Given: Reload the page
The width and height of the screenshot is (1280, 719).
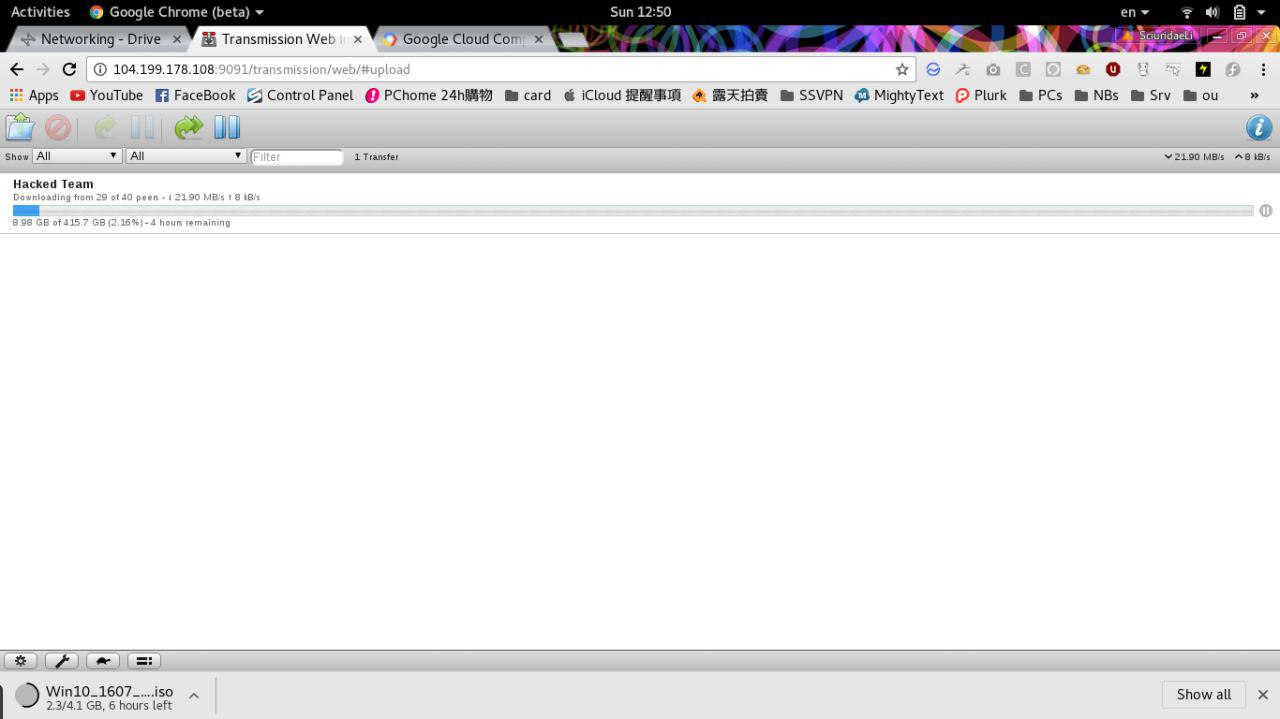Looking at the screenshot, I should point(69,69).
